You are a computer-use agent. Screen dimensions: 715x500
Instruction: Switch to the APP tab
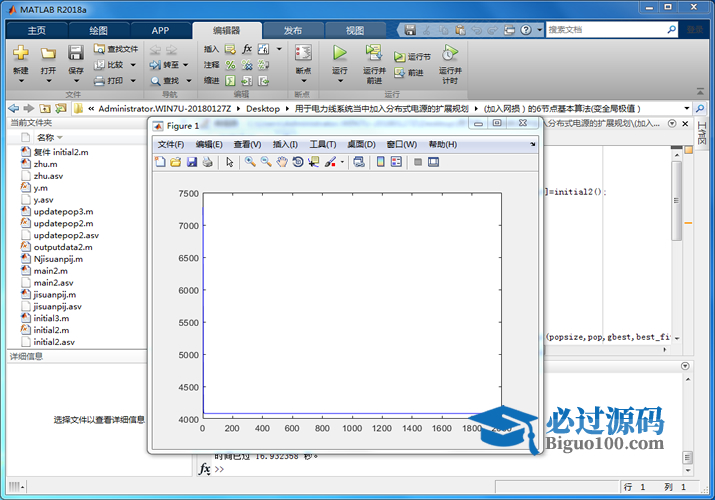click(161, 31)
